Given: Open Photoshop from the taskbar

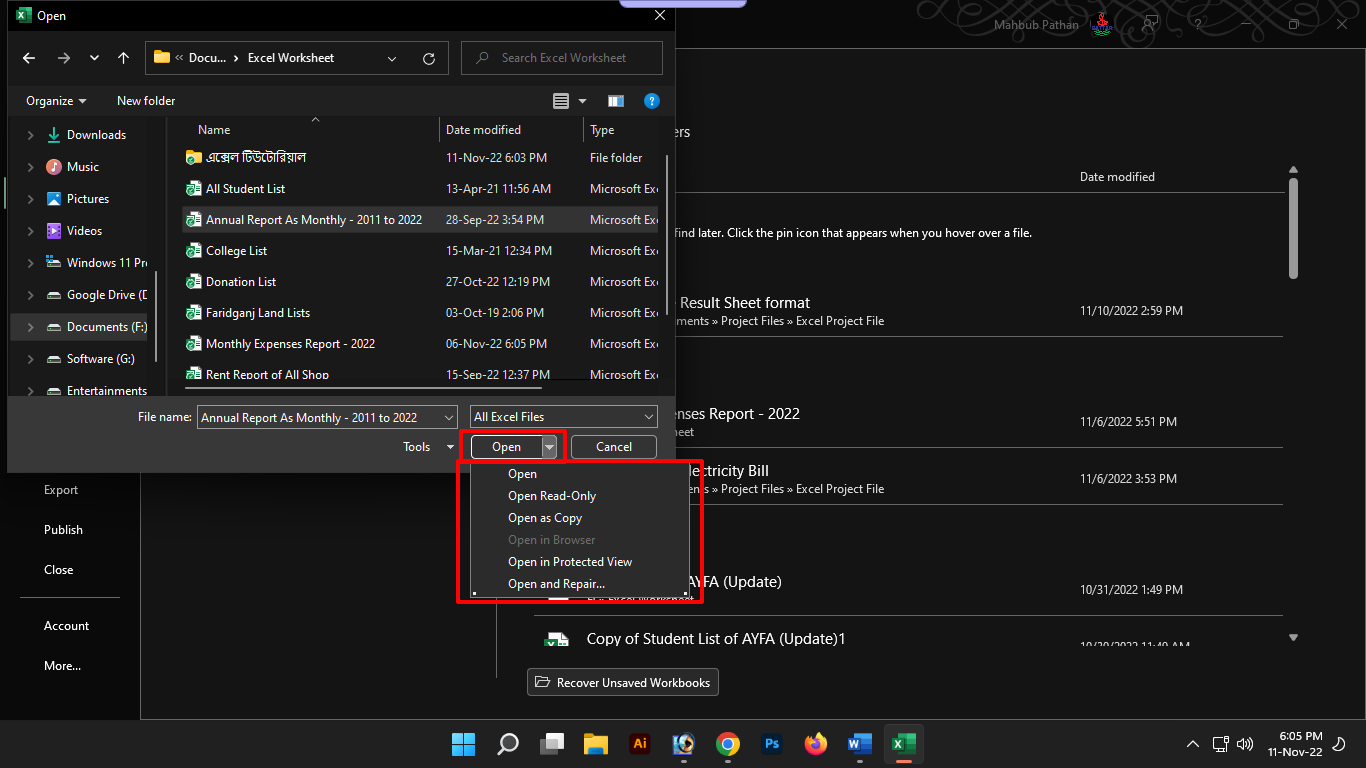Looking at the screenshot, I should click(x=771, y=744).
